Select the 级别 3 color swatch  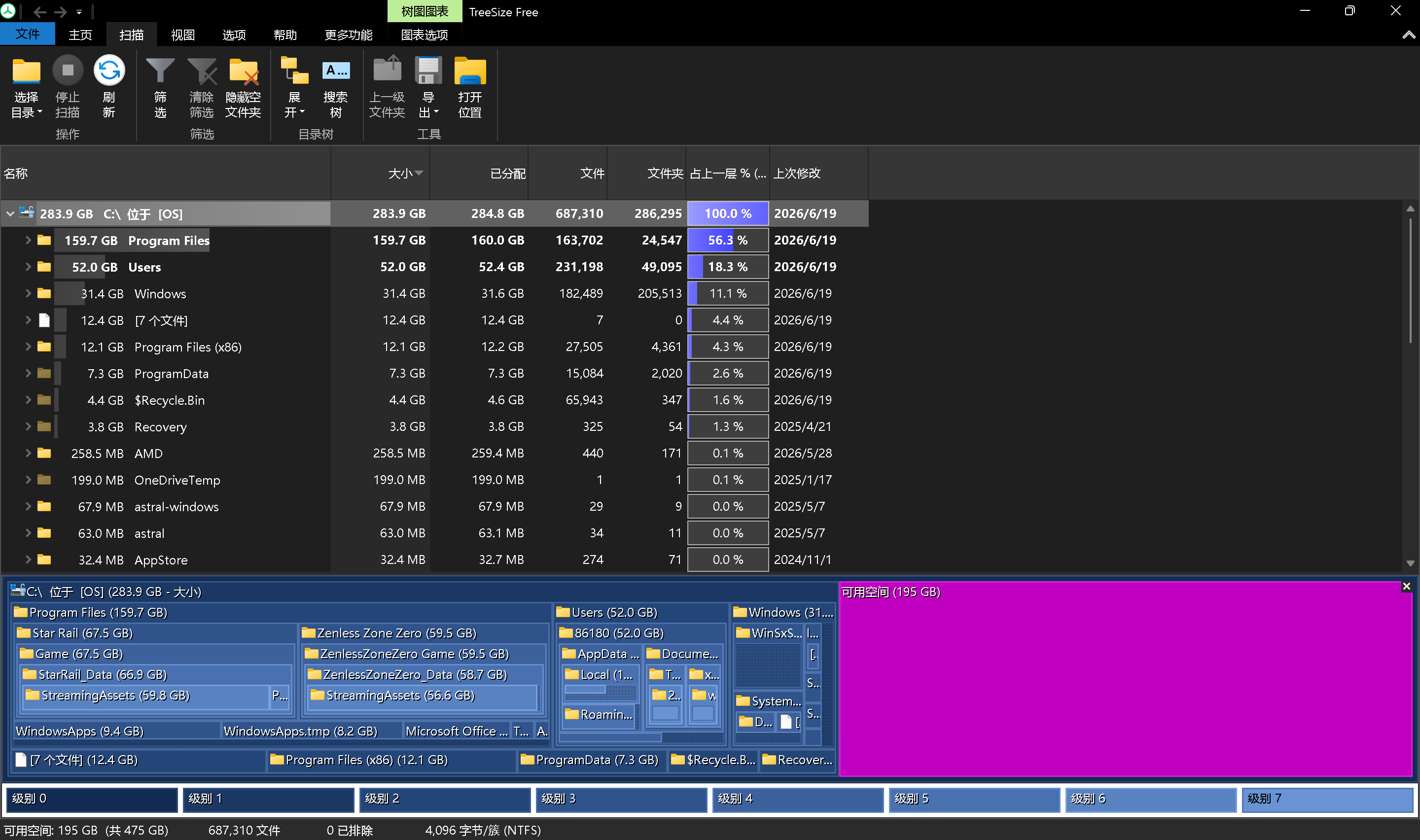point(621,799)
